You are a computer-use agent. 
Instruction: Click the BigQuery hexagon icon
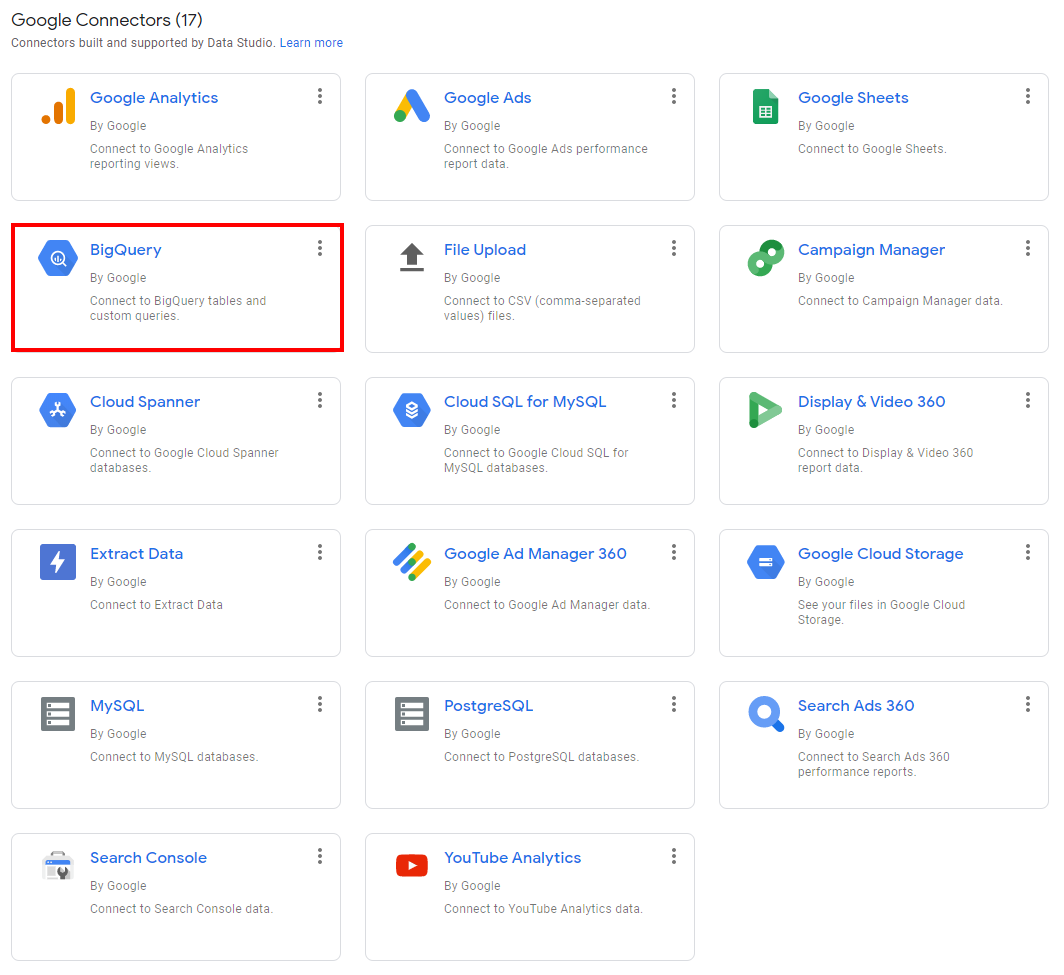58,259
